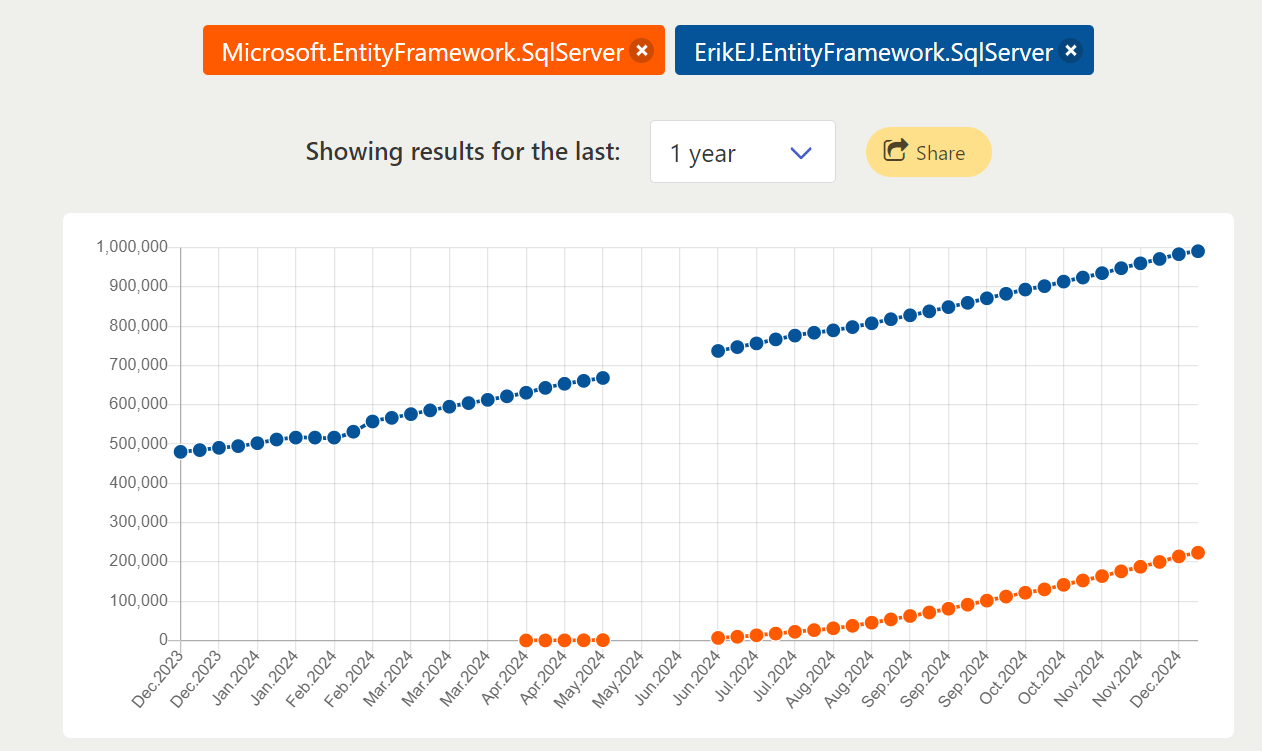Click the 0 y-axis label
The width and height of the screenshot is (1262, 751).
pos(162,640)
